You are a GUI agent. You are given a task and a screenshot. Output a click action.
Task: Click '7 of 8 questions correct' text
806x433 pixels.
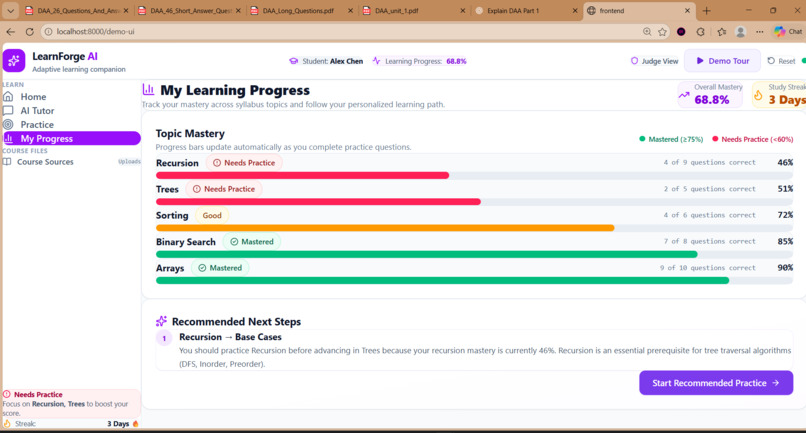(709, 241)
